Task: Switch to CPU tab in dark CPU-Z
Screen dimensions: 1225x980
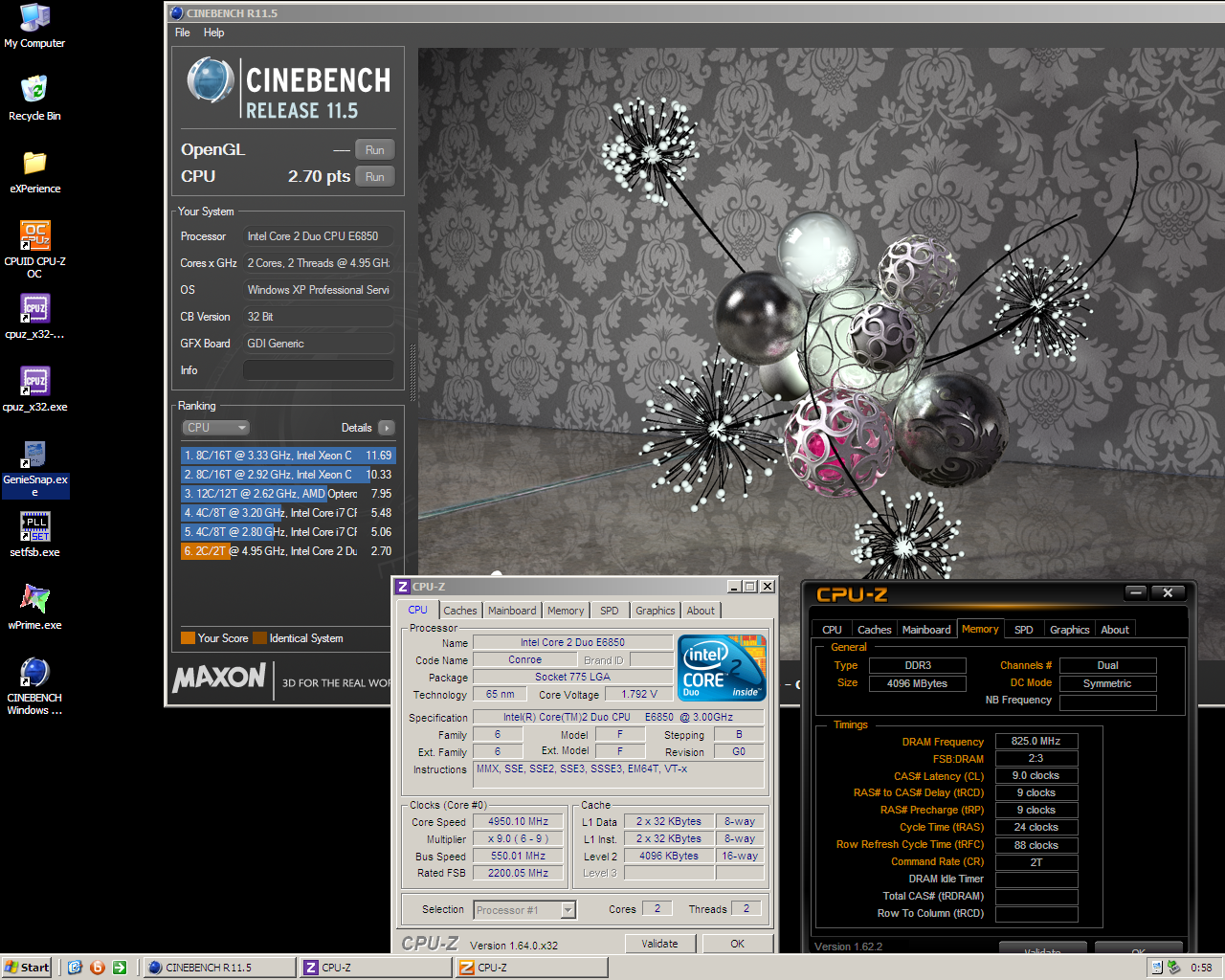Action: [x=832, y=630]
